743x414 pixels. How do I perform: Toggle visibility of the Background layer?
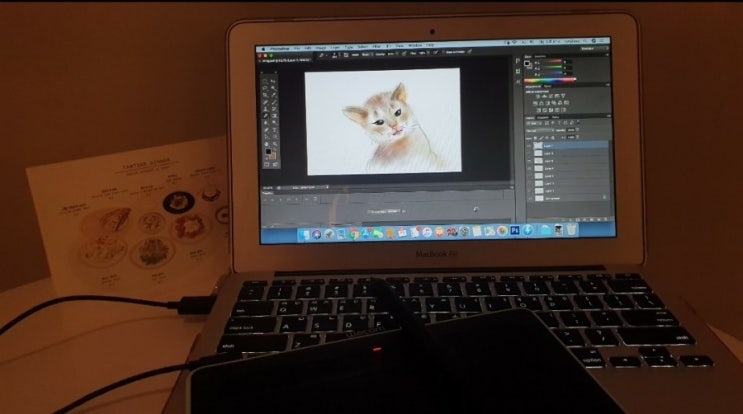[x=529, y=198]
